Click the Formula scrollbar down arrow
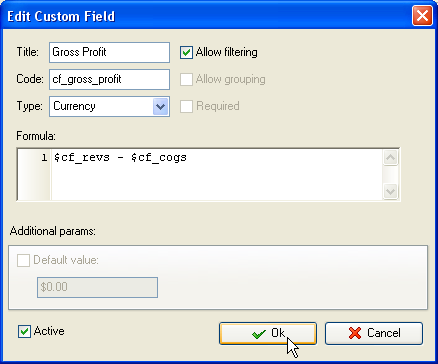This screenshot has width=438, height=364. [390, 191]
